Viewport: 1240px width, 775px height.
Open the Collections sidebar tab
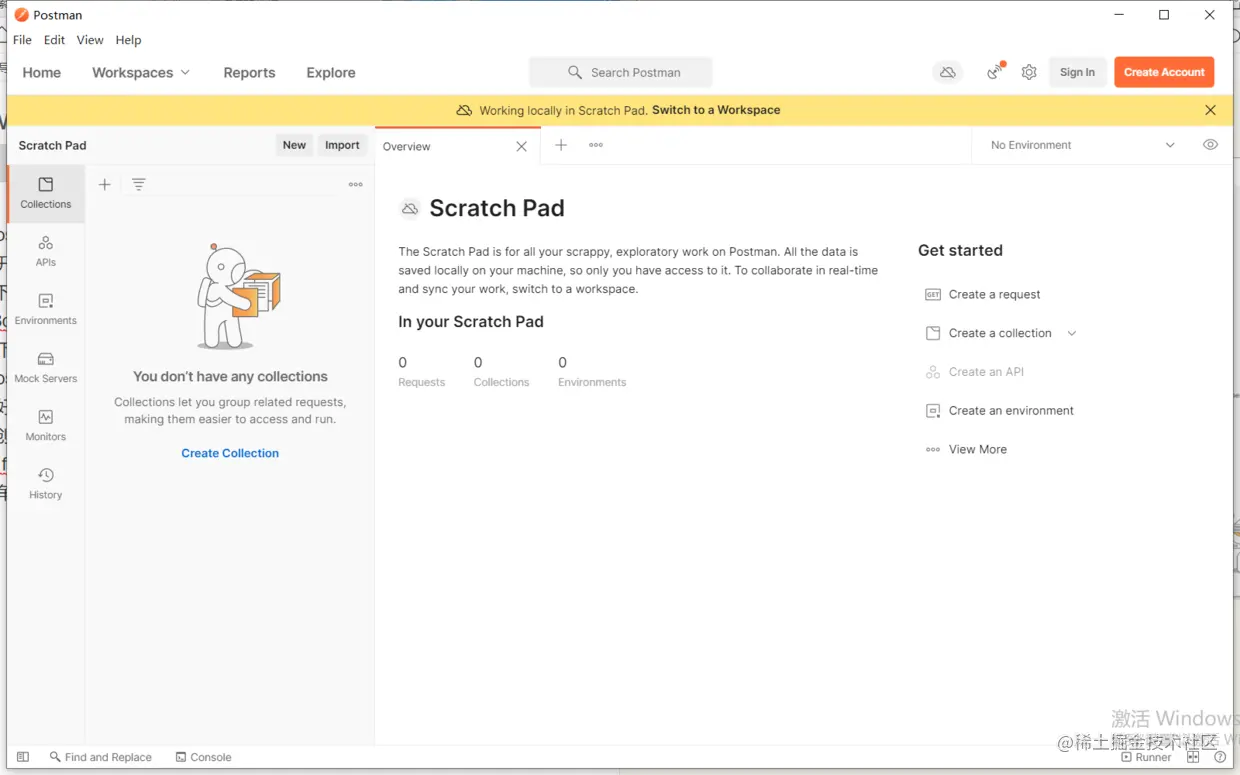[x=46, y=193]
